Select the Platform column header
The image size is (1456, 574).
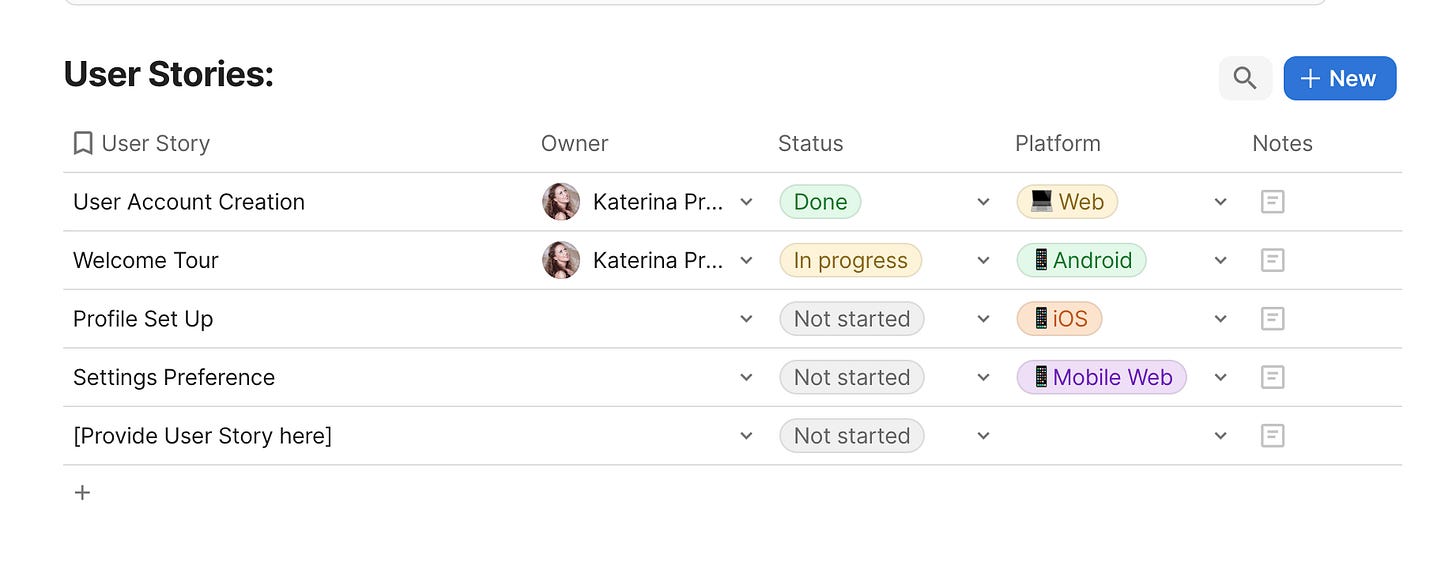coord(1058,143)
